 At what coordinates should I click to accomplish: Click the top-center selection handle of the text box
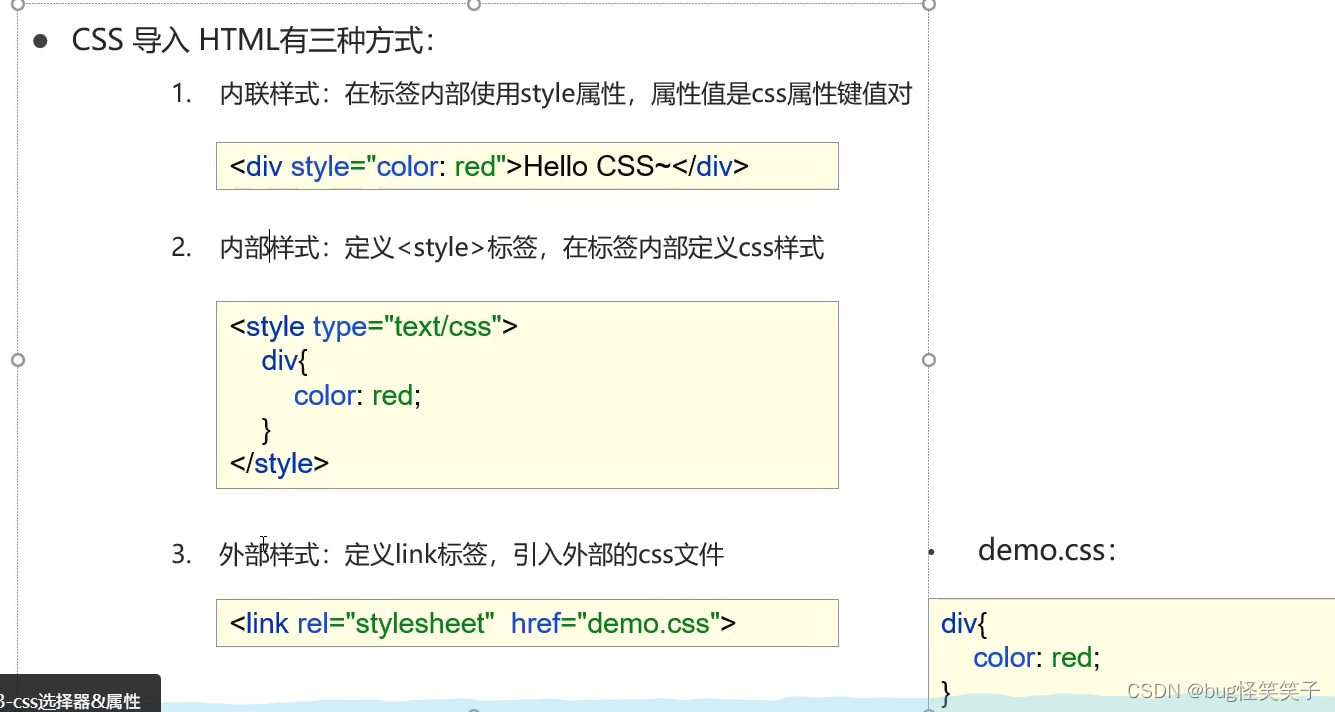pos(474,4)
